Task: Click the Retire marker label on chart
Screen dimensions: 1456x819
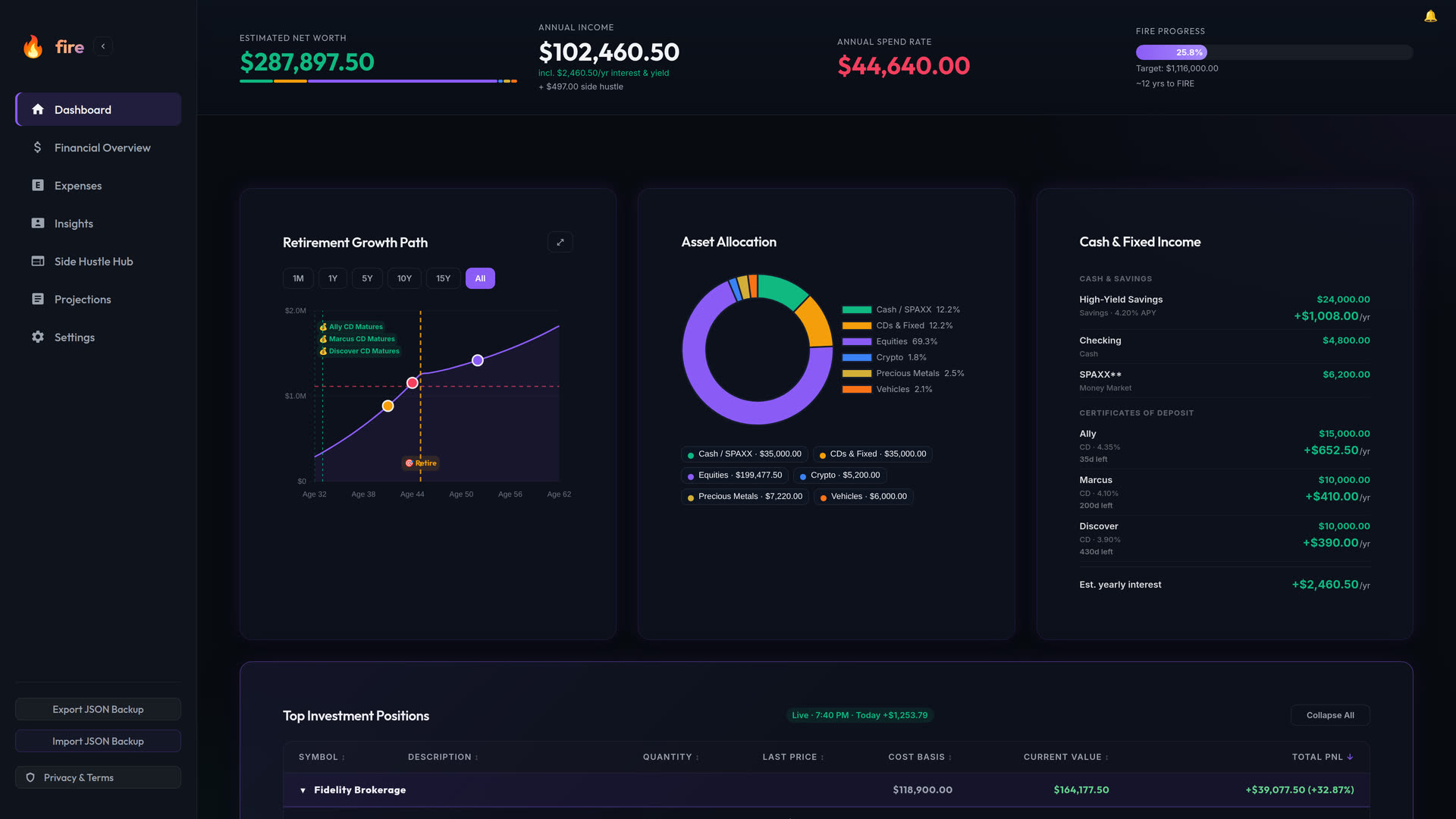Action: pos(421,463)
